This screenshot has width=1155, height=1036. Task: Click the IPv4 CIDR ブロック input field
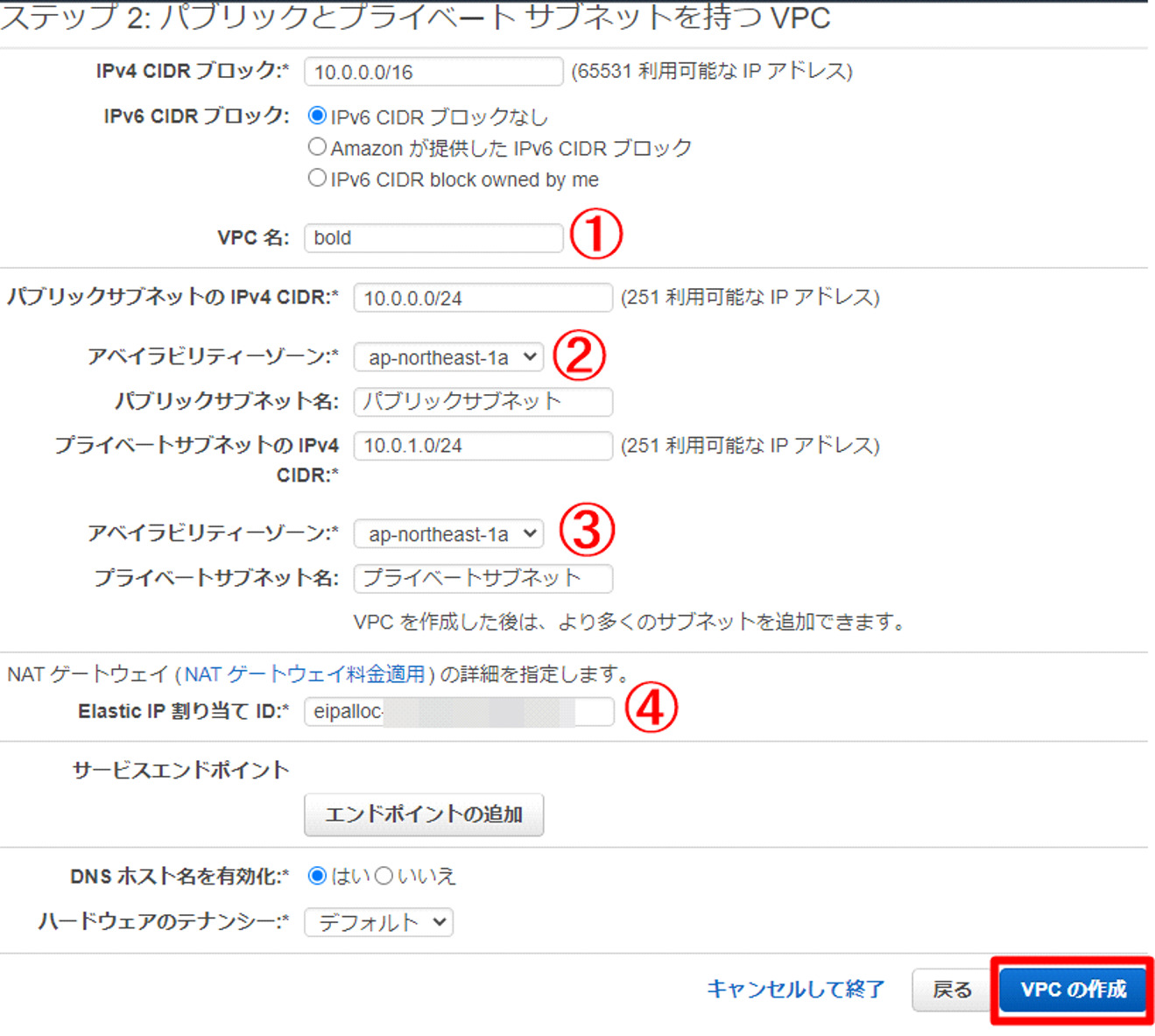433,71
